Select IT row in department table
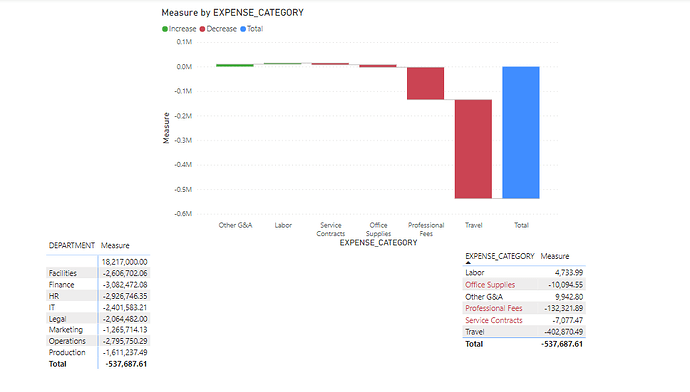This screenshot has width=690, height=392. click(98, 308)
